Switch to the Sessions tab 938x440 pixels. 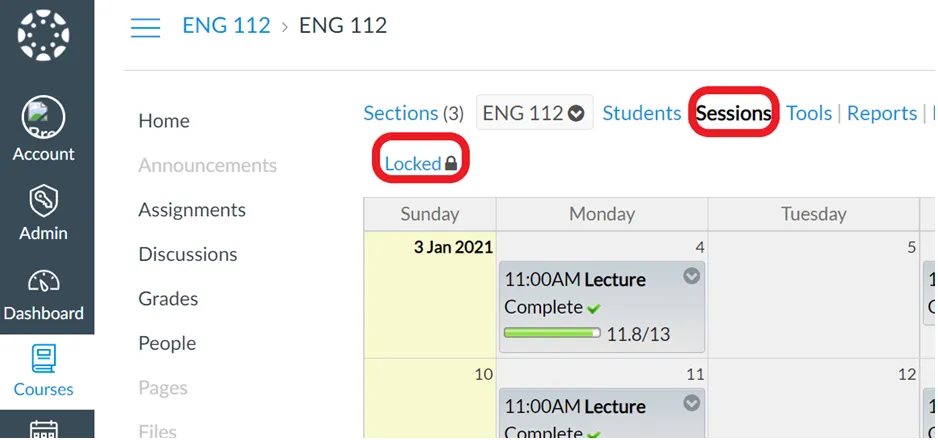733,113
